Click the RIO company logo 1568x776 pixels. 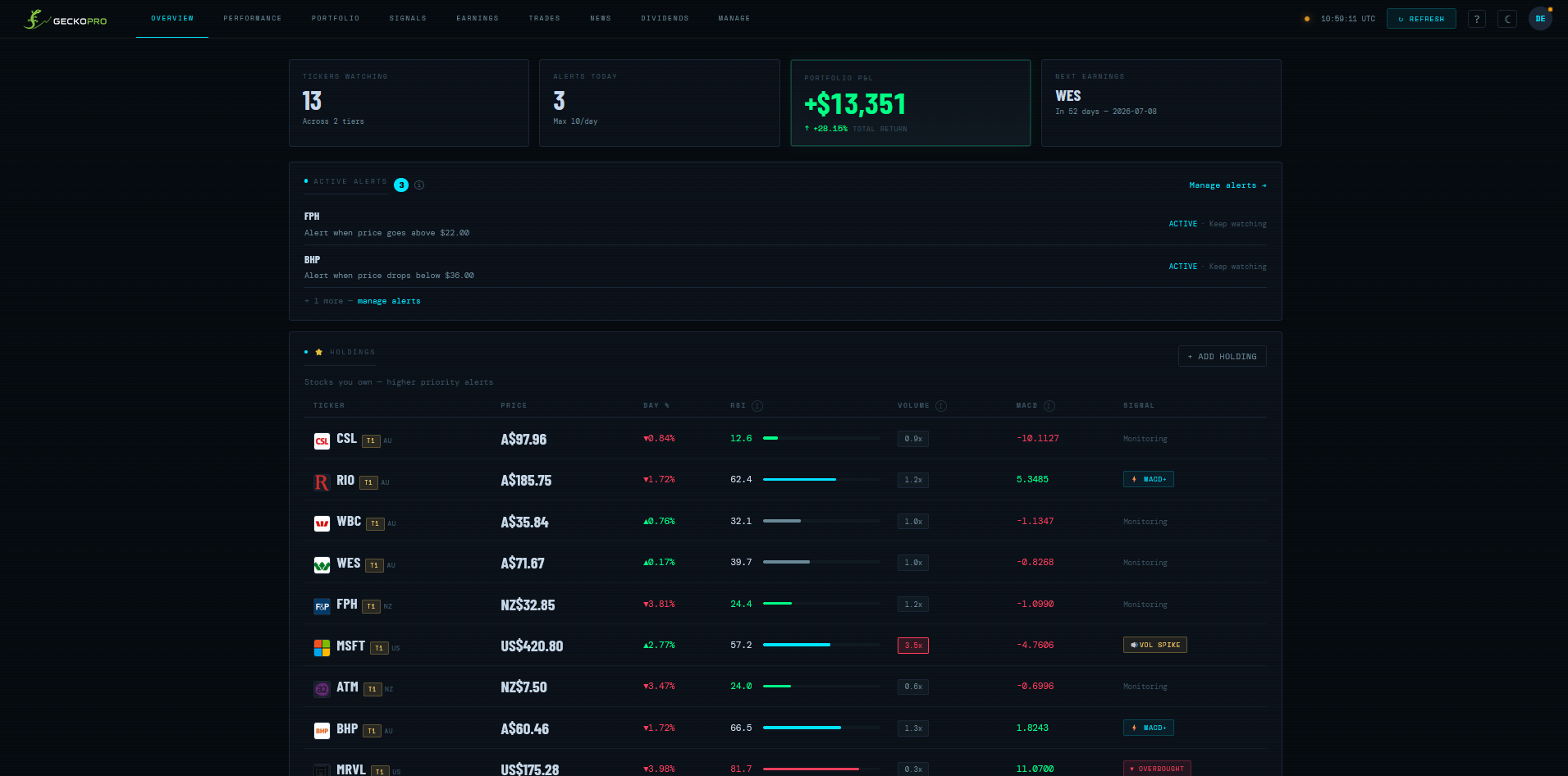(x=322, y=482)
